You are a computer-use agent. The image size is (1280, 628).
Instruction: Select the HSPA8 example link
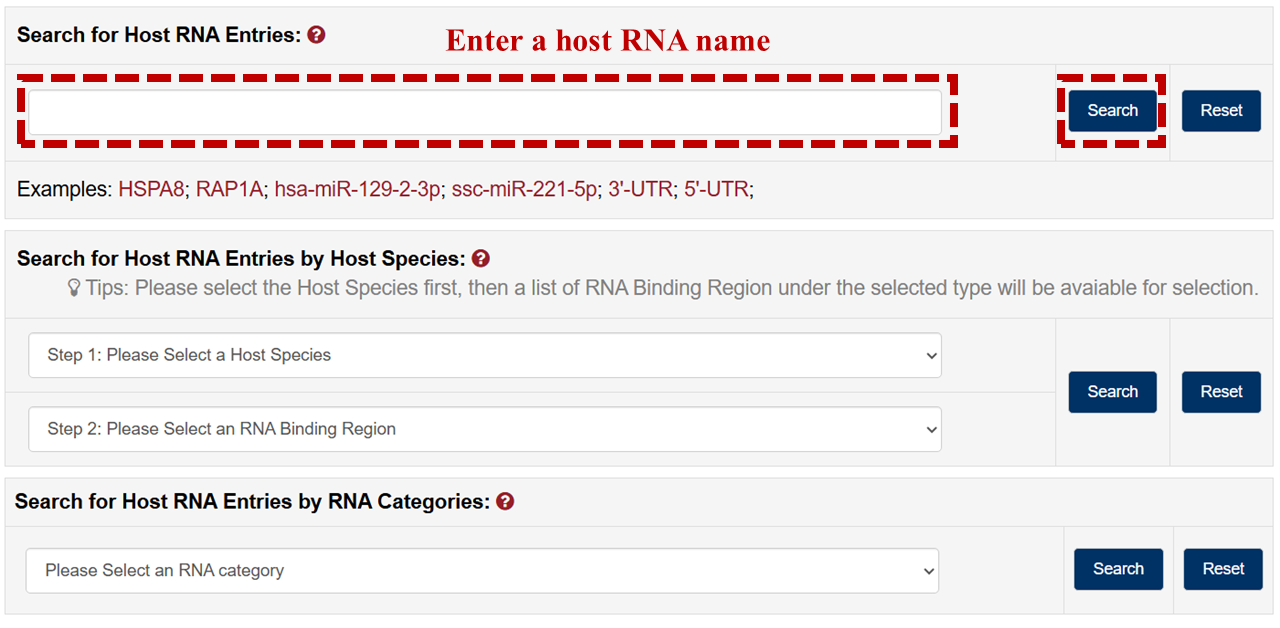pos(151,189)
